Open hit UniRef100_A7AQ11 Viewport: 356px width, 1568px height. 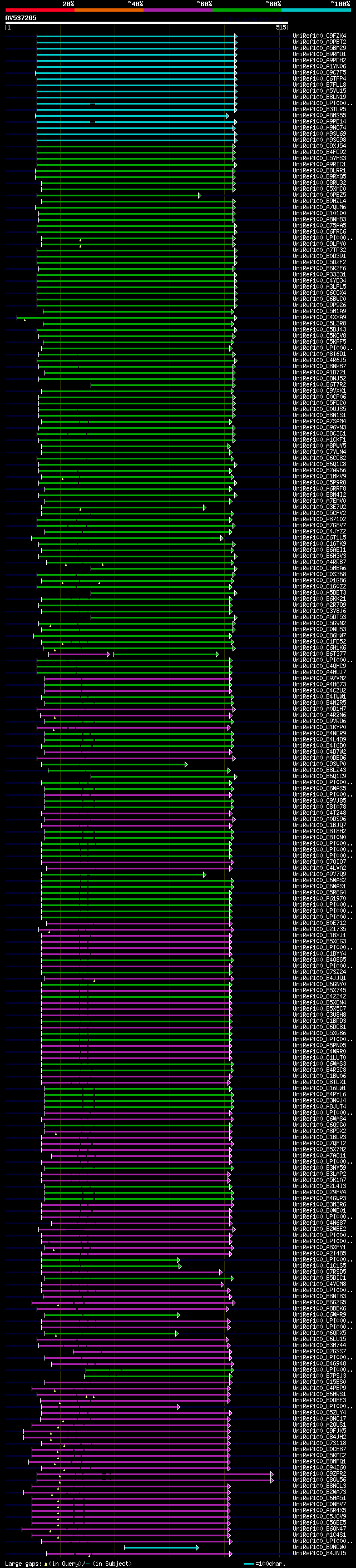[x=319, y=1156]
